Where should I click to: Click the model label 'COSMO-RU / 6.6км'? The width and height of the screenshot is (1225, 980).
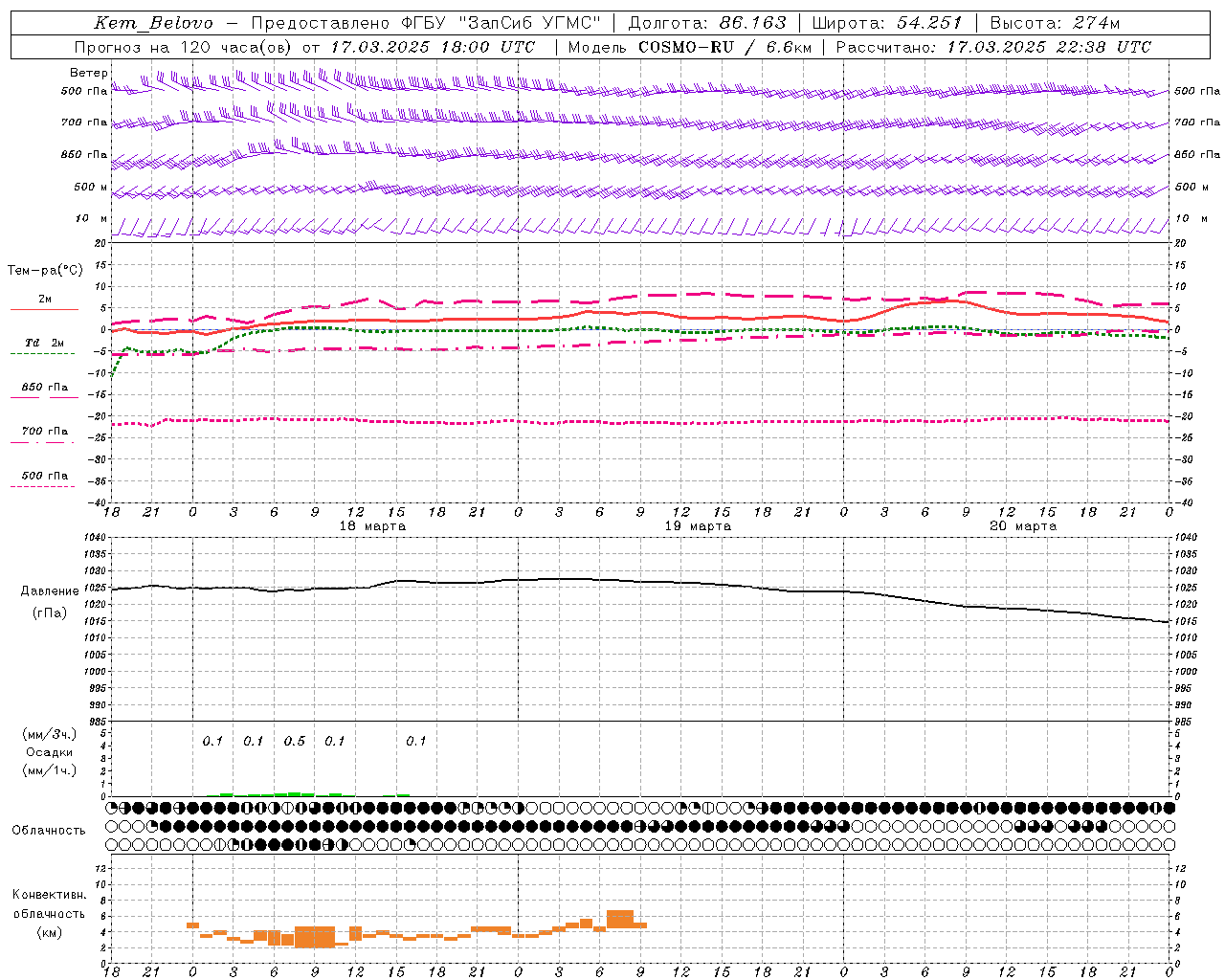click(x=725, y=47)
